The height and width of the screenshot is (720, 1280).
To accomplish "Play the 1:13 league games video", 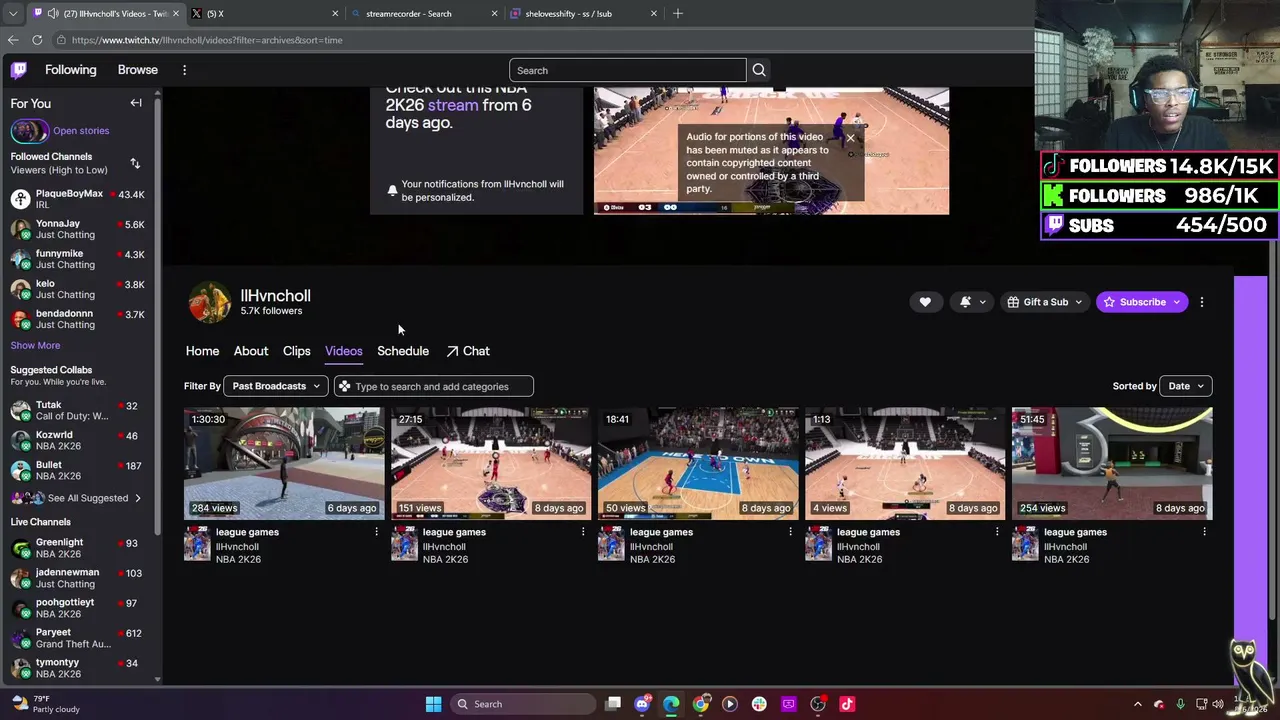I will coord(905,463).
